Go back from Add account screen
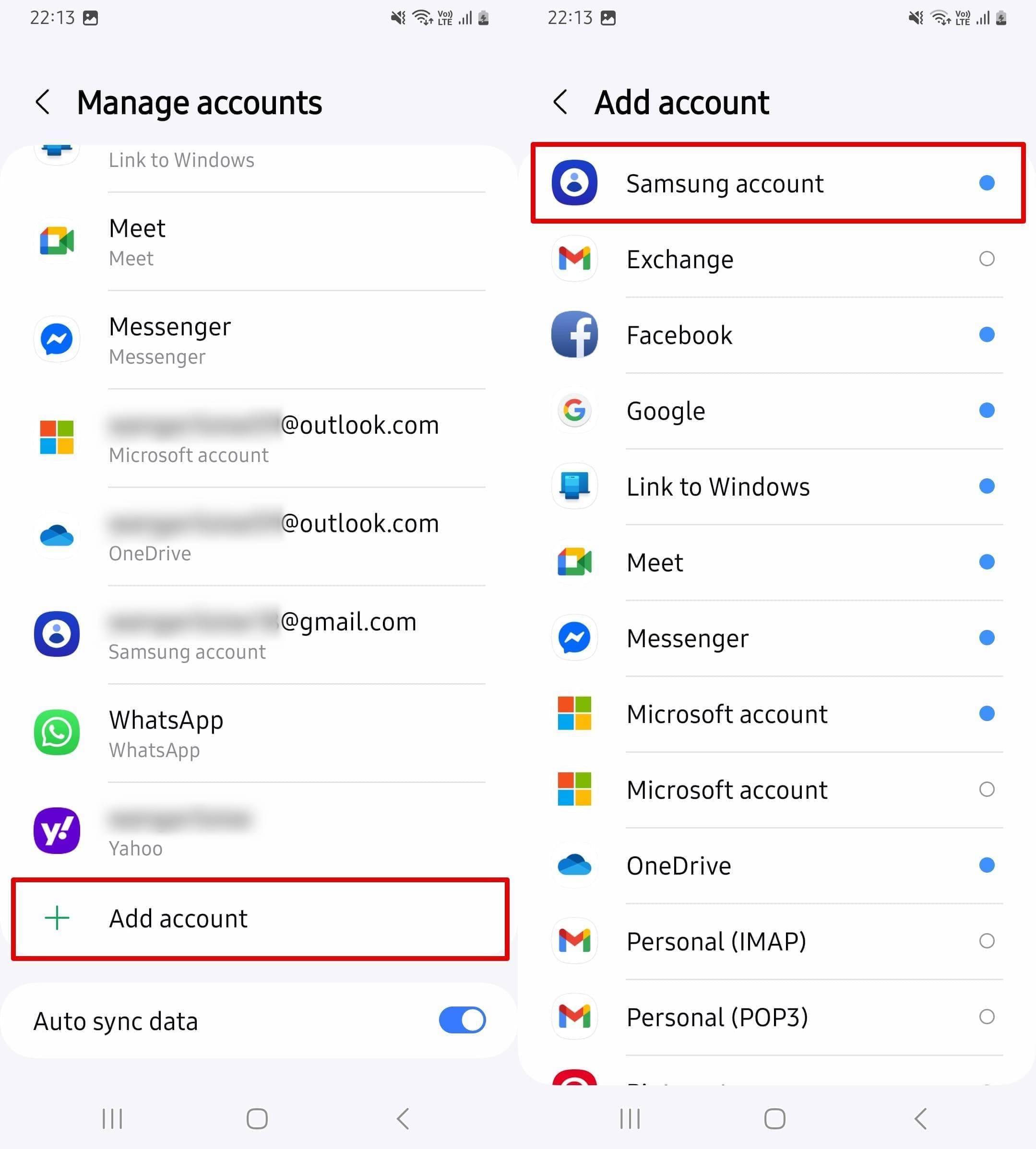 (560, 103)
